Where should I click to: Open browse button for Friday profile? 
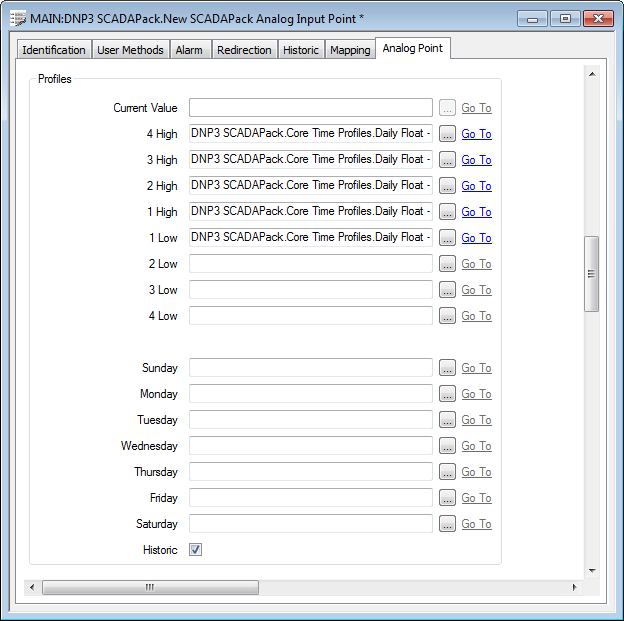[447, 498]
